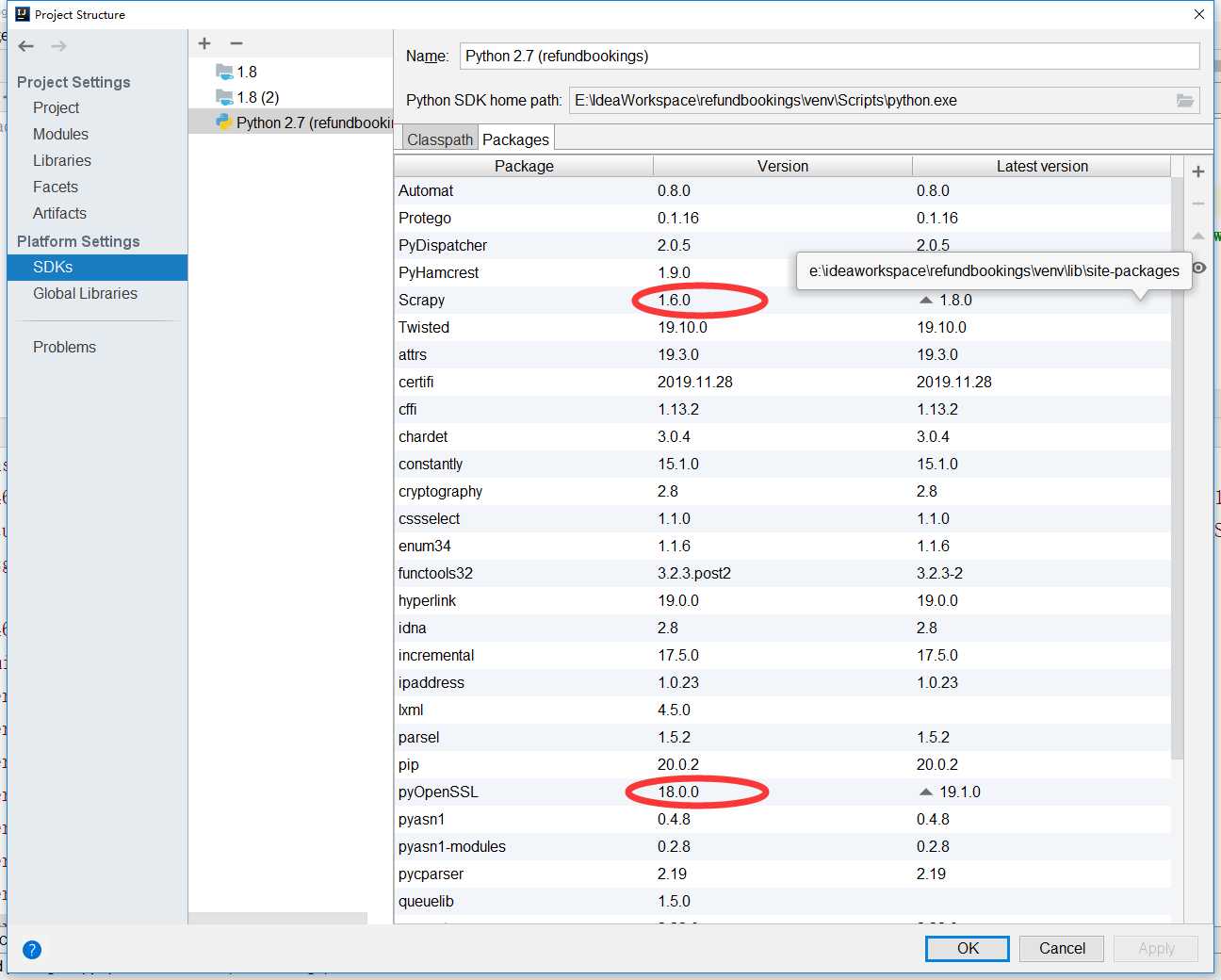1221x980 pixels.
Task: Select the Scrapy package row
Action: [783, 300]
